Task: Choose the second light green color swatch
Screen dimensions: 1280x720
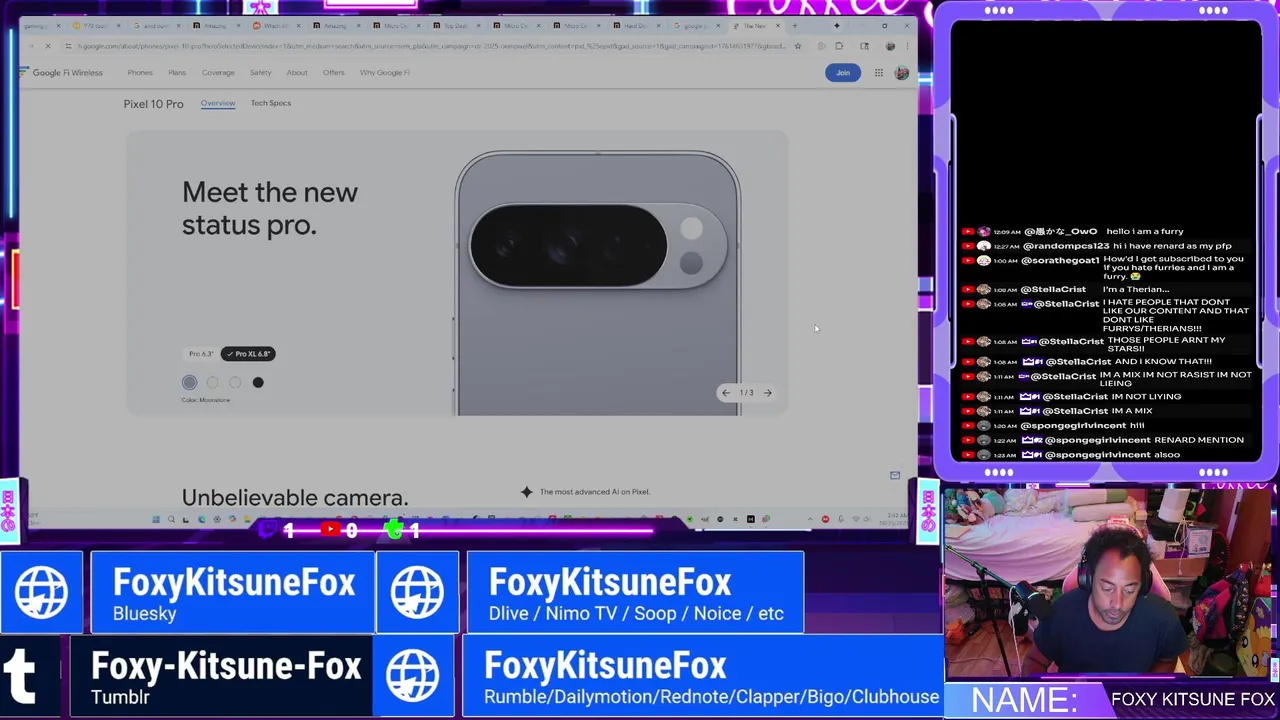Action: (x=212, y=382)
